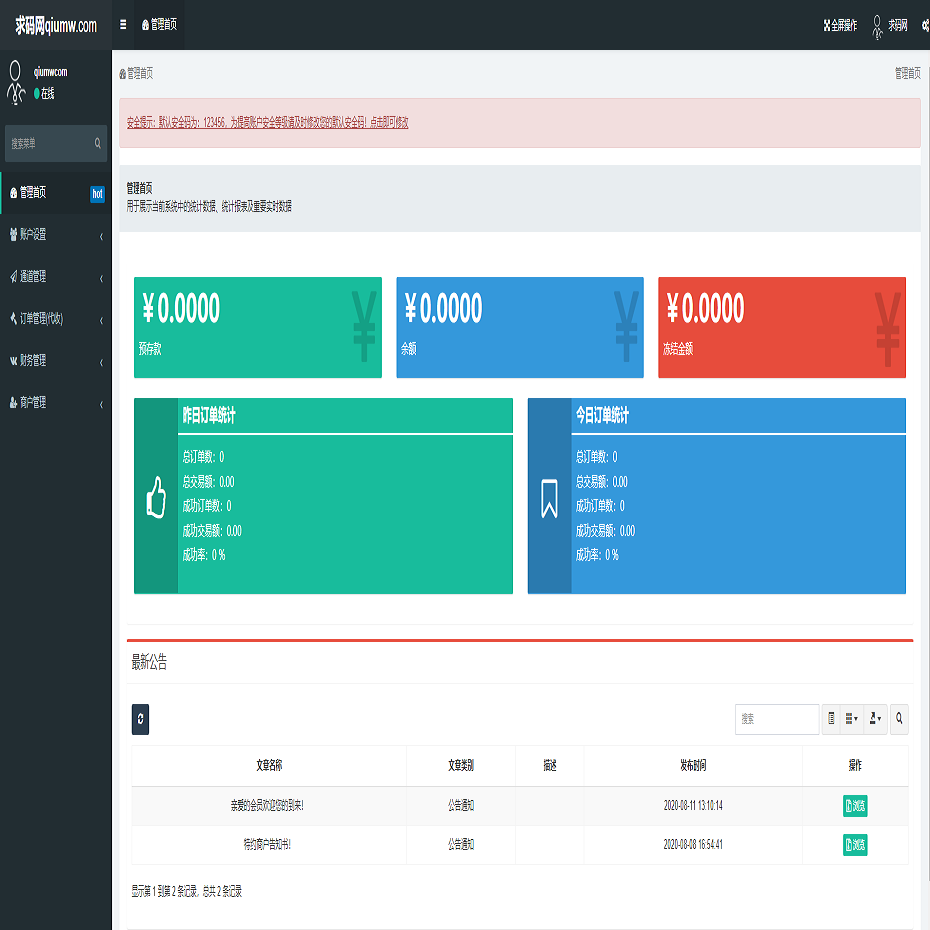Expand the 订单管理(代收) sidebar menu
Viewport: 930px width, 930px height.
coord(55,319)
